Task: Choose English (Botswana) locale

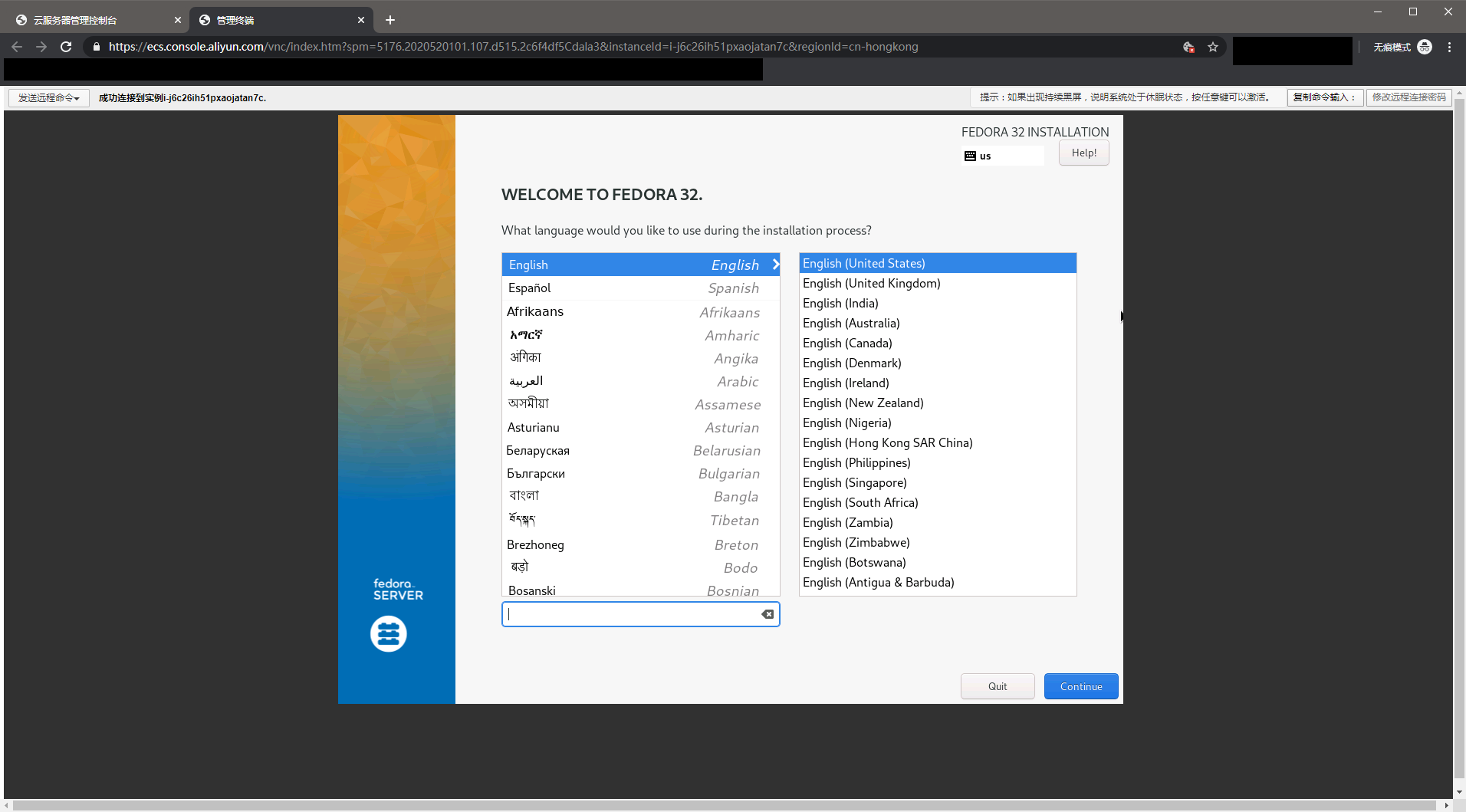Action: 938,562
